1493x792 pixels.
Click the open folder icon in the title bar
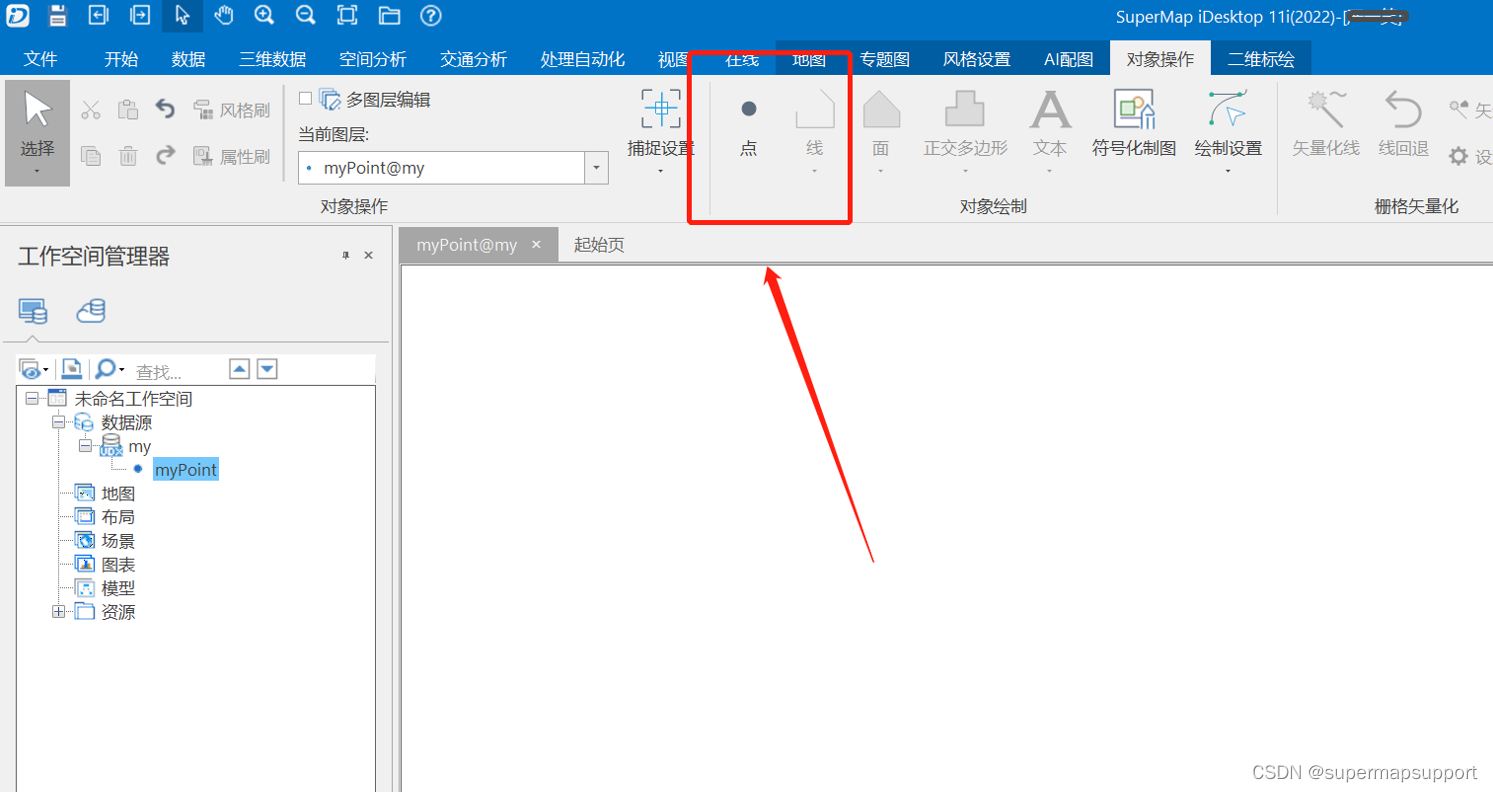click(389, 16)
